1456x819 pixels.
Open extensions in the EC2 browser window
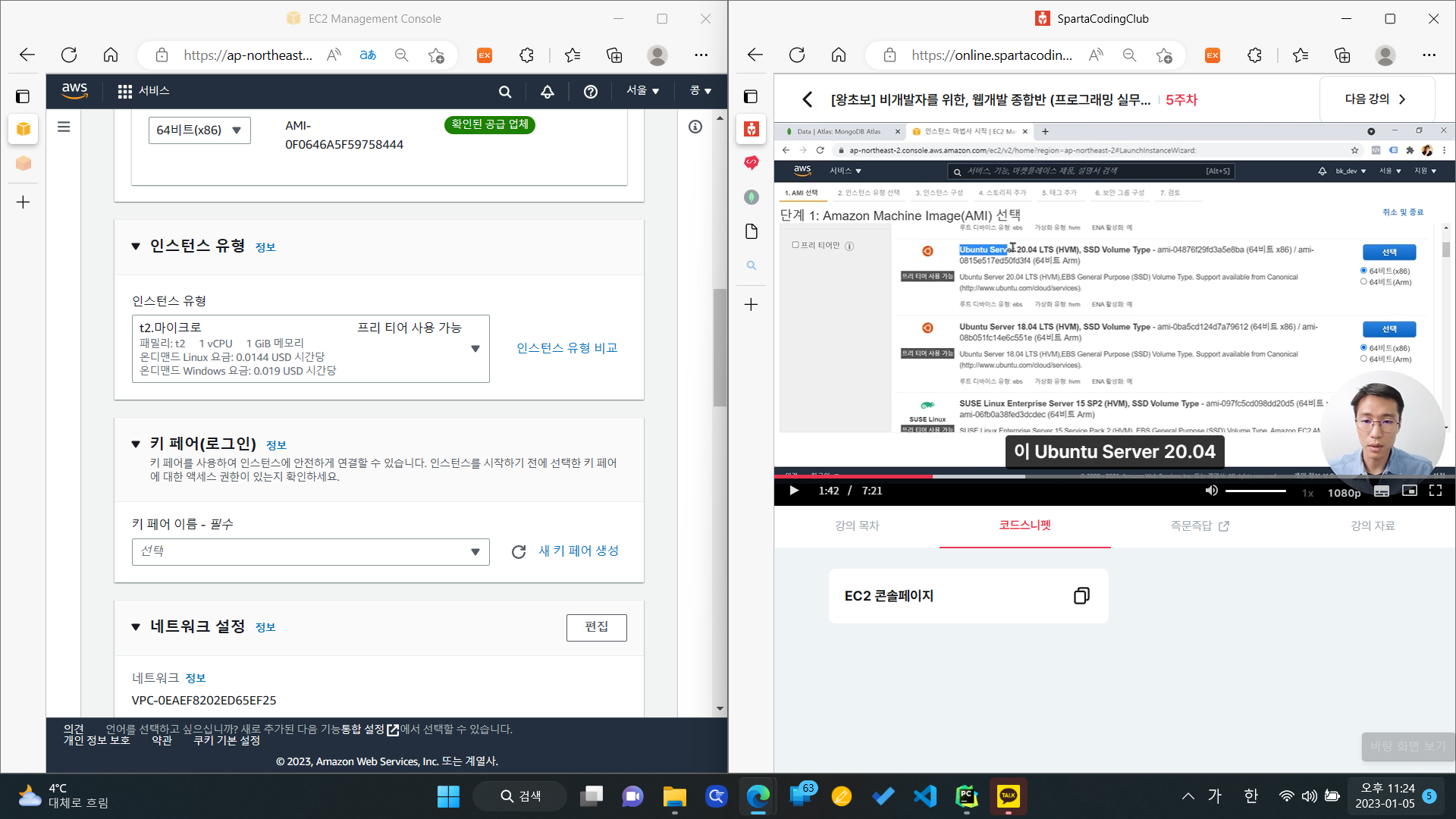point(527,55)
